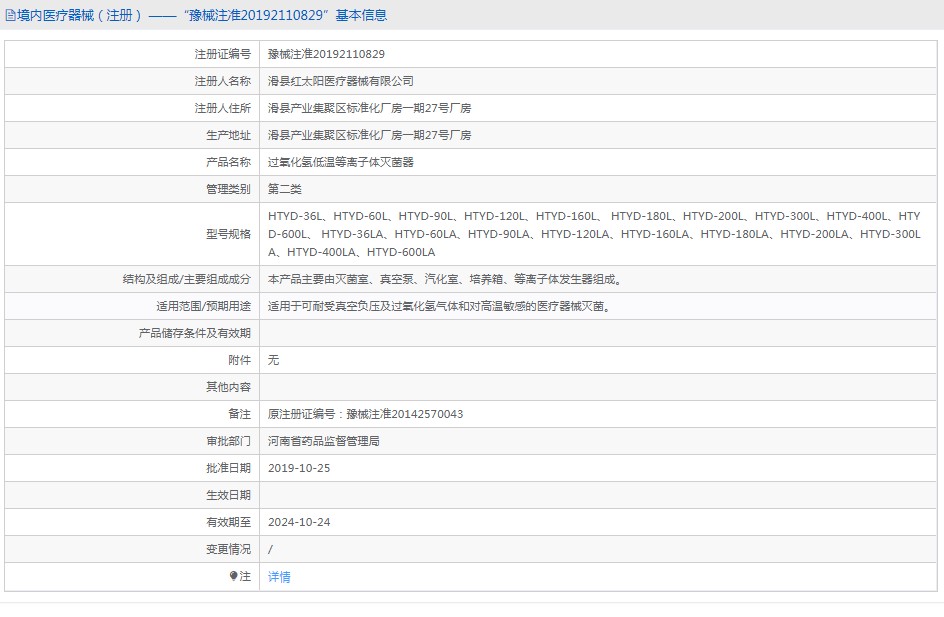Select the 有效期至 label
Image resolution: width=944 pixels, height=617 pixels.
[228, 522]
